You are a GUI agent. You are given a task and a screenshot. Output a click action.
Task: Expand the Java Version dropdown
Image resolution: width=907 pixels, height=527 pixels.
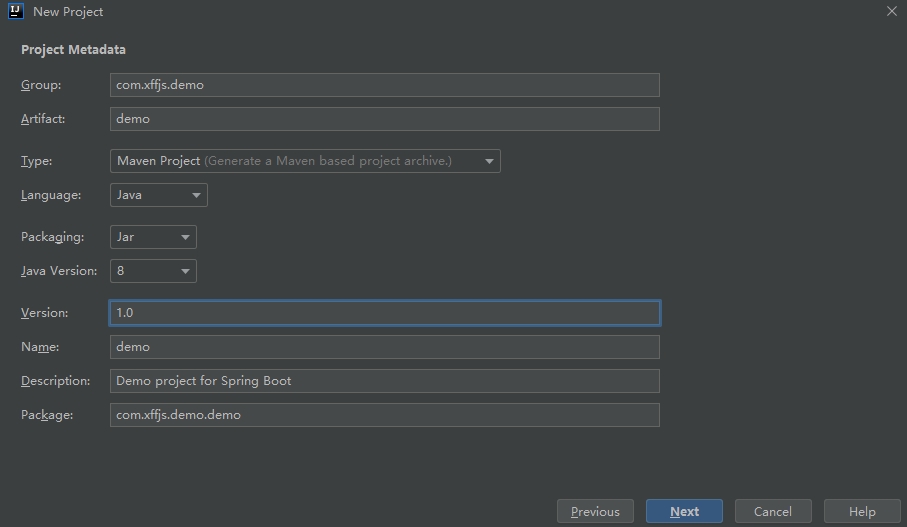(153, 271)
